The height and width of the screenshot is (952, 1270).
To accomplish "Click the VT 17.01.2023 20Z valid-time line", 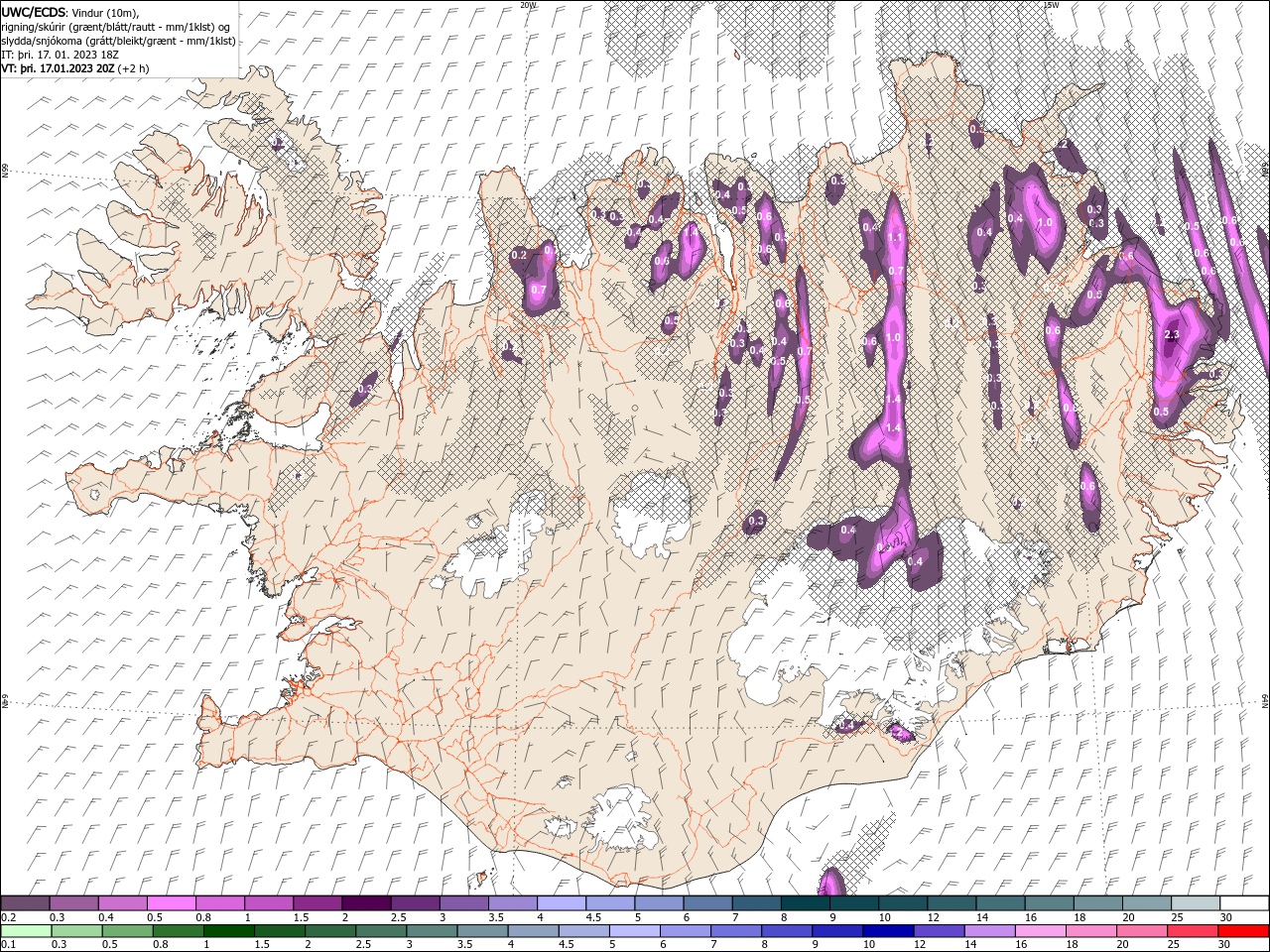I will [x=75, y=68].
